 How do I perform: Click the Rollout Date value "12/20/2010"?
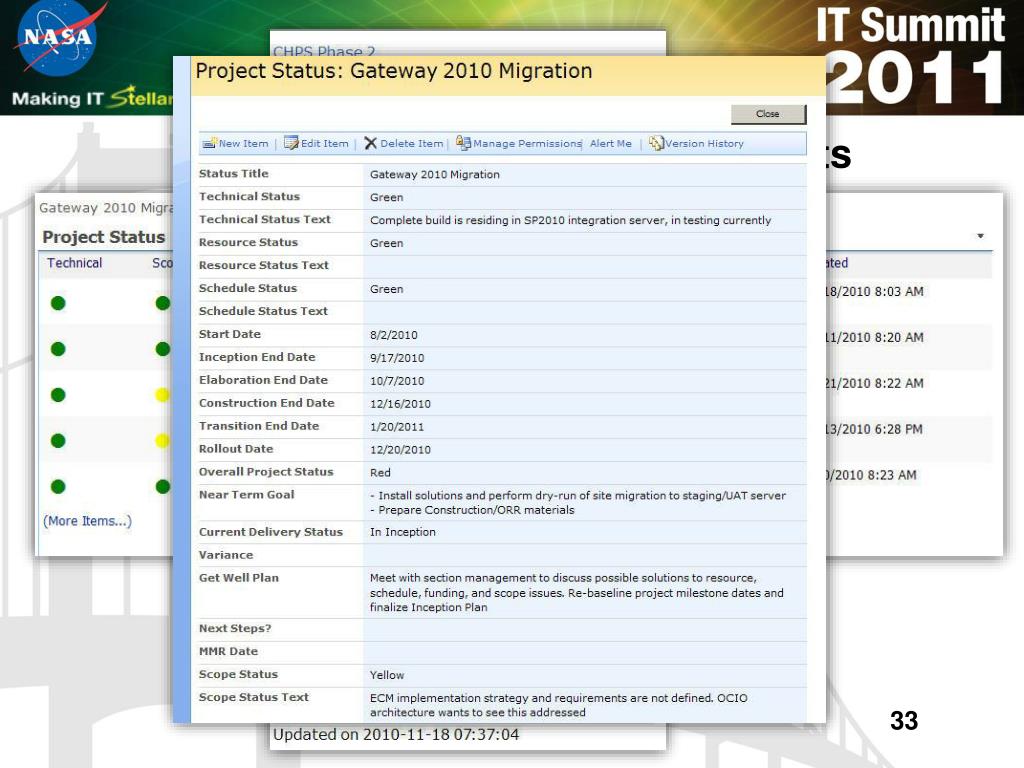400,449
